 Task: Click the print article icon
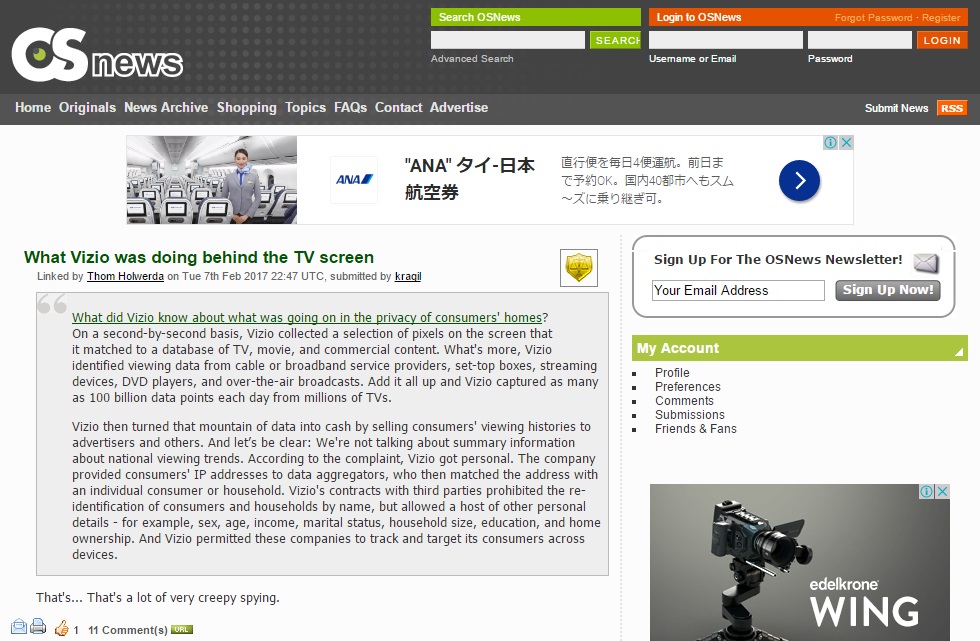click(38, 626)
